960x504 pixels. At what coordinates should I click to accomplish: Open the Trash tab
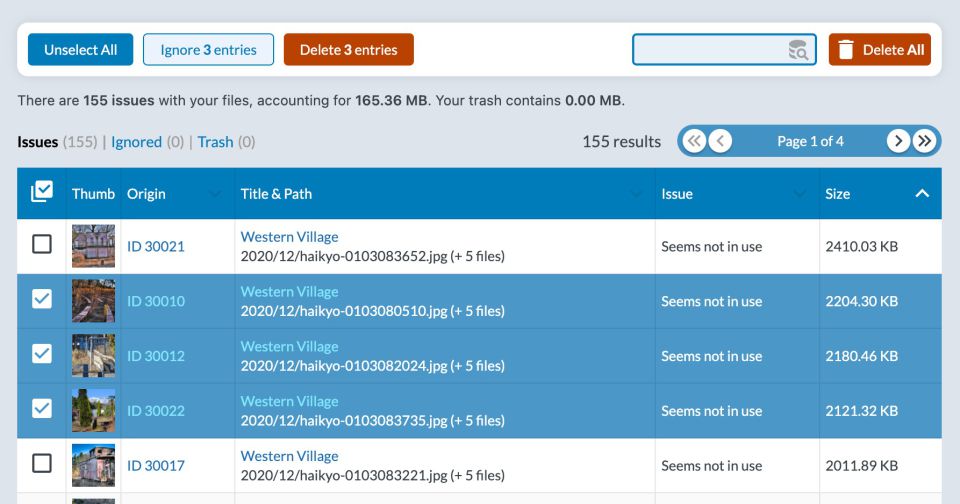(x=215, y=142)
